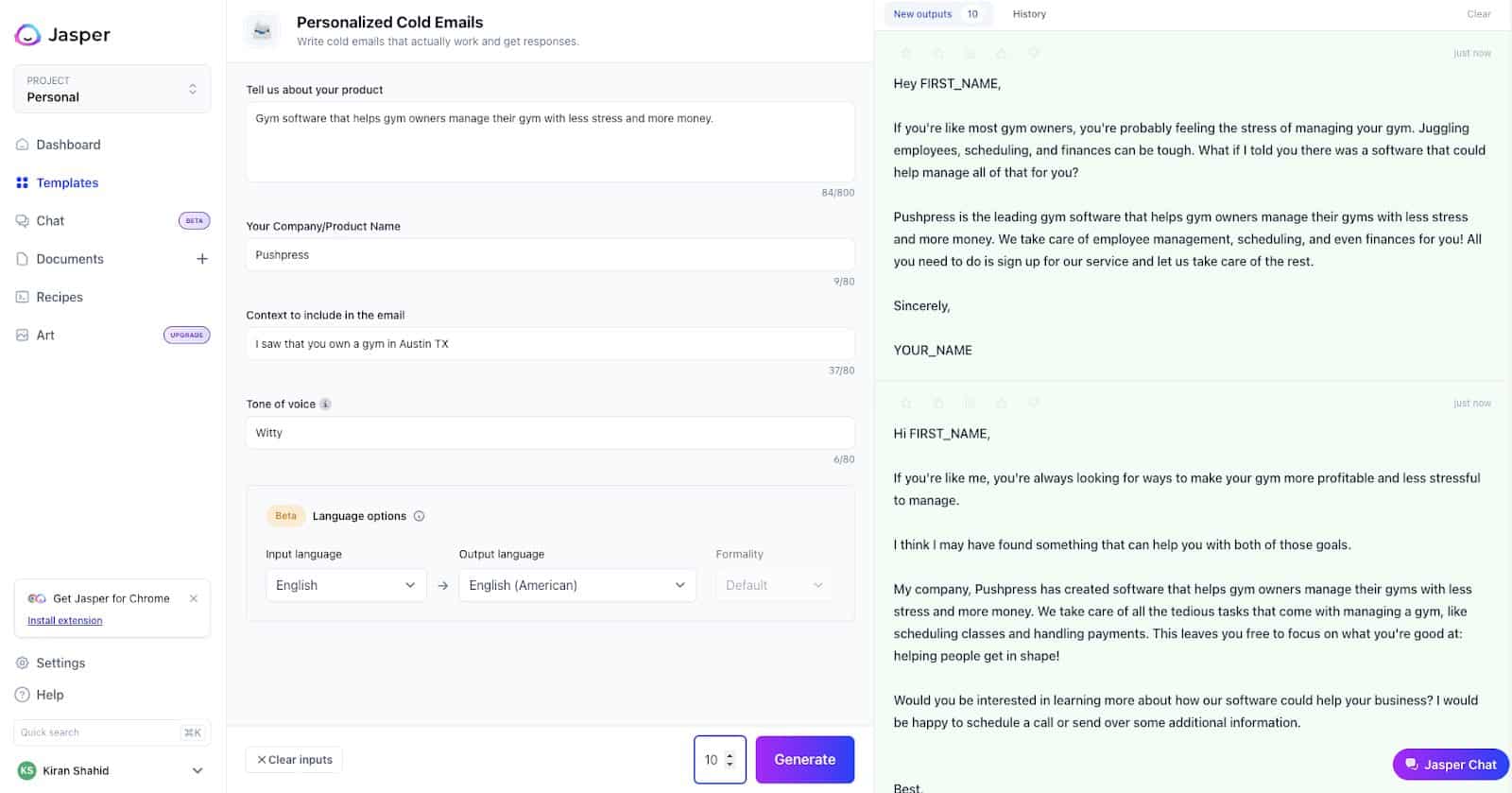Open the Art section in sidebar
The image size is (1512, 793).
point(45,336)
